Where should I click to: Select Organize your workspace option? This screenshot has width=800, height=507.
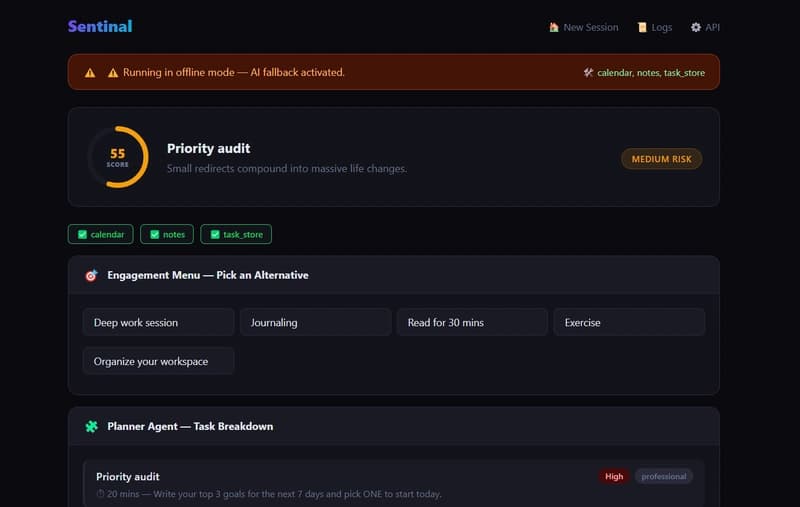click(x=159, y=361)
